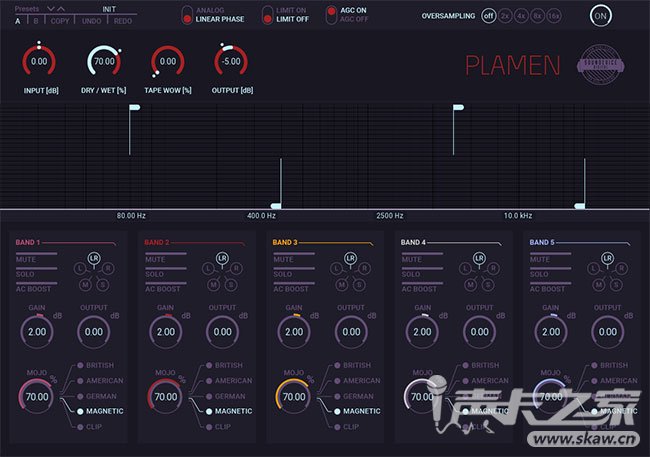650x457 pixels.
Task: Click Band 3 Mojo knob
Action: click(293, 396)
